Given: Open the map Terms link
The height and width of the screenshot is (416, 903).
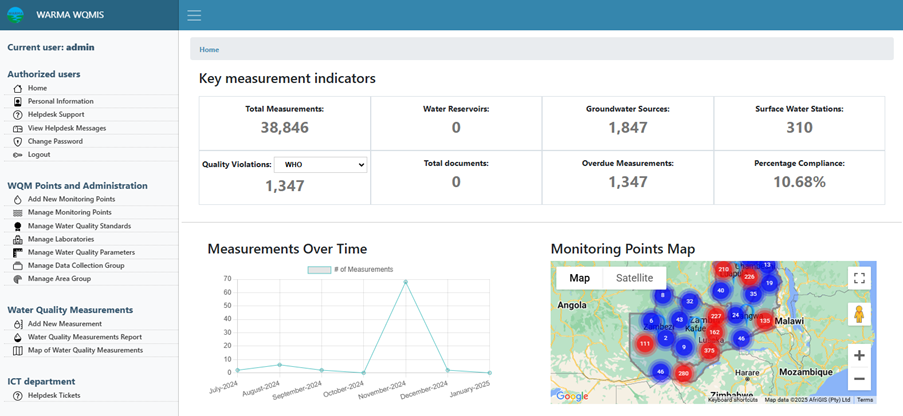Looking at the screenshot, I should click(x=864, y=400).
